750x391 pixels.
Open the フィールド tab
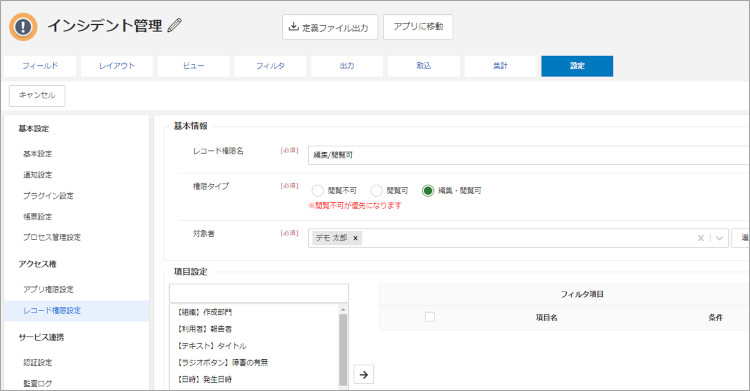pyautogui.click(x=40, y=66)
